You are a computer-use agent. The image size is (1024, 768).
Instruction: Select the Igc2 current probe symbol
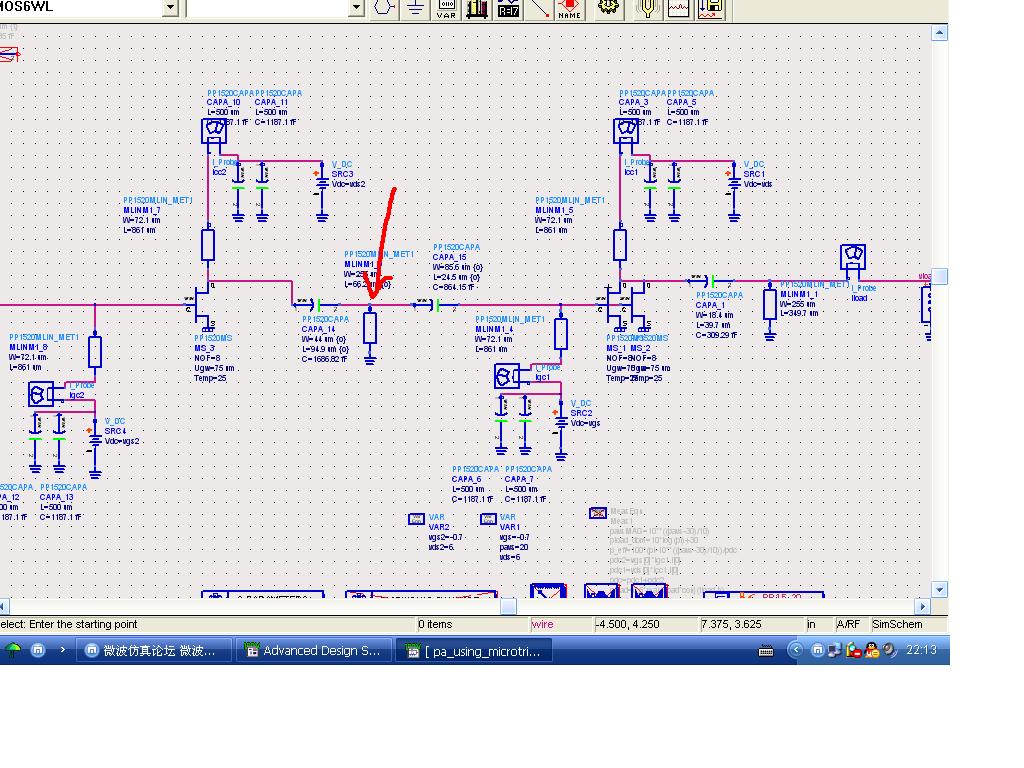pyautogui.click(x=40, y=394)
